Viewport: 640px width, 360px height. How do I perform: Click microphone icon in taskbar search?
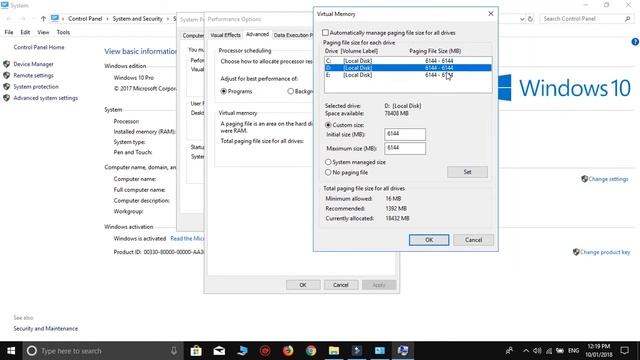pyautogui.click(x=174, y=351)
